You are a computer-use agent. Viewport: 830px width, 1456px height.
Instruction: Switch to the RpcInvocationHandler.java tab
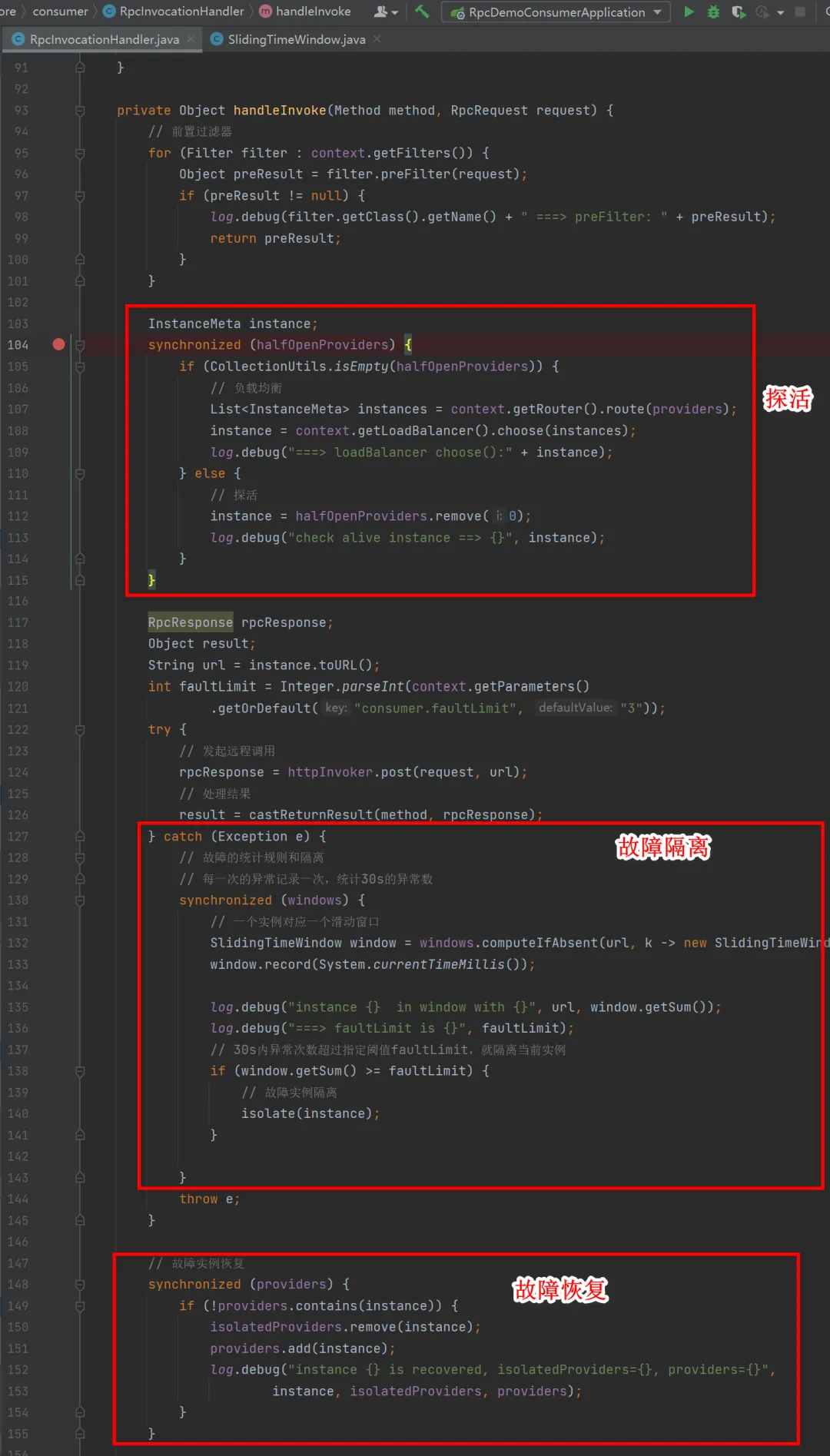click(104, 39)
